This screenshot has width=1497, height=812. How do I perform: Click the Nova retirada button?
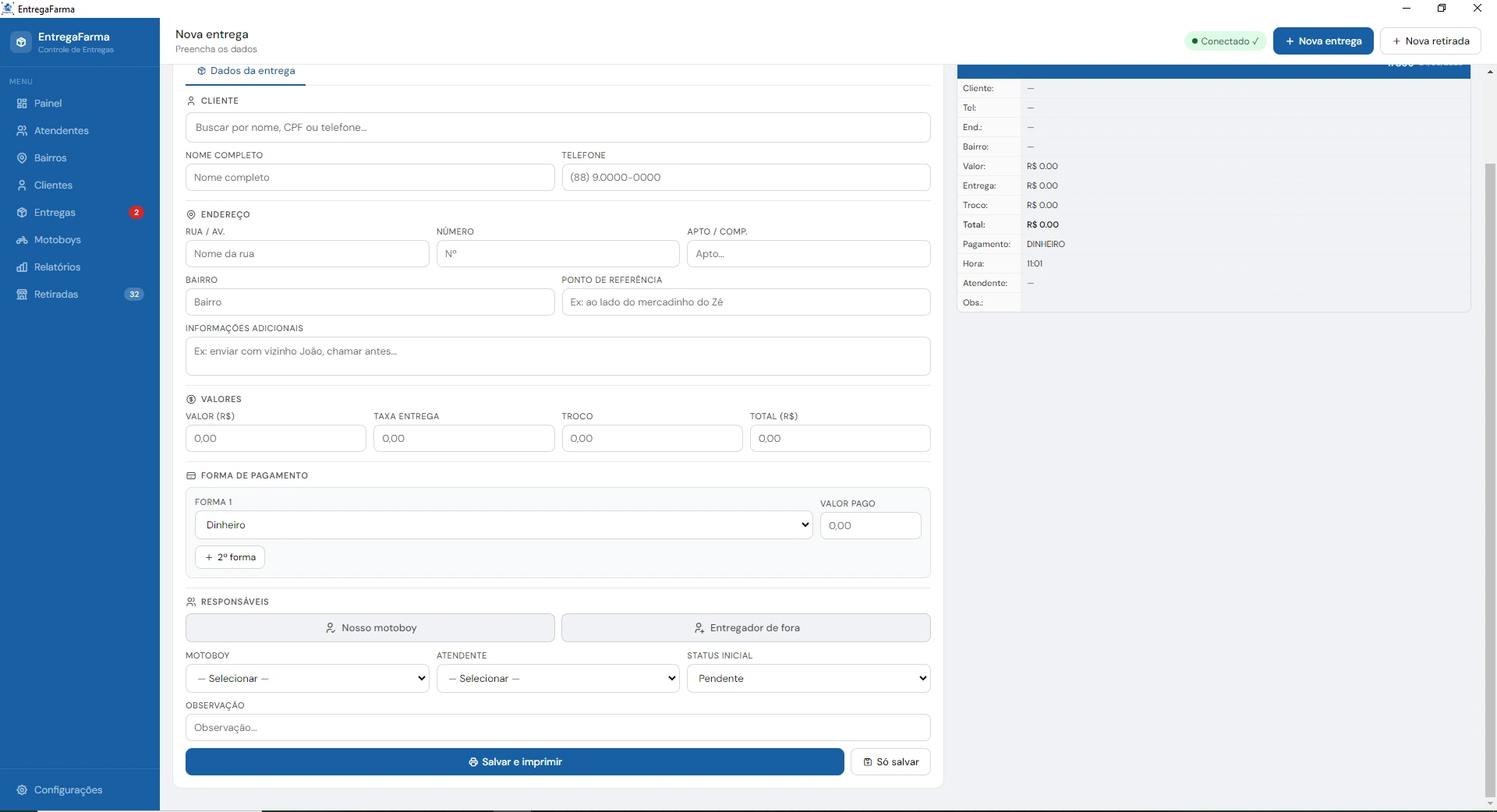[1430, 41]
